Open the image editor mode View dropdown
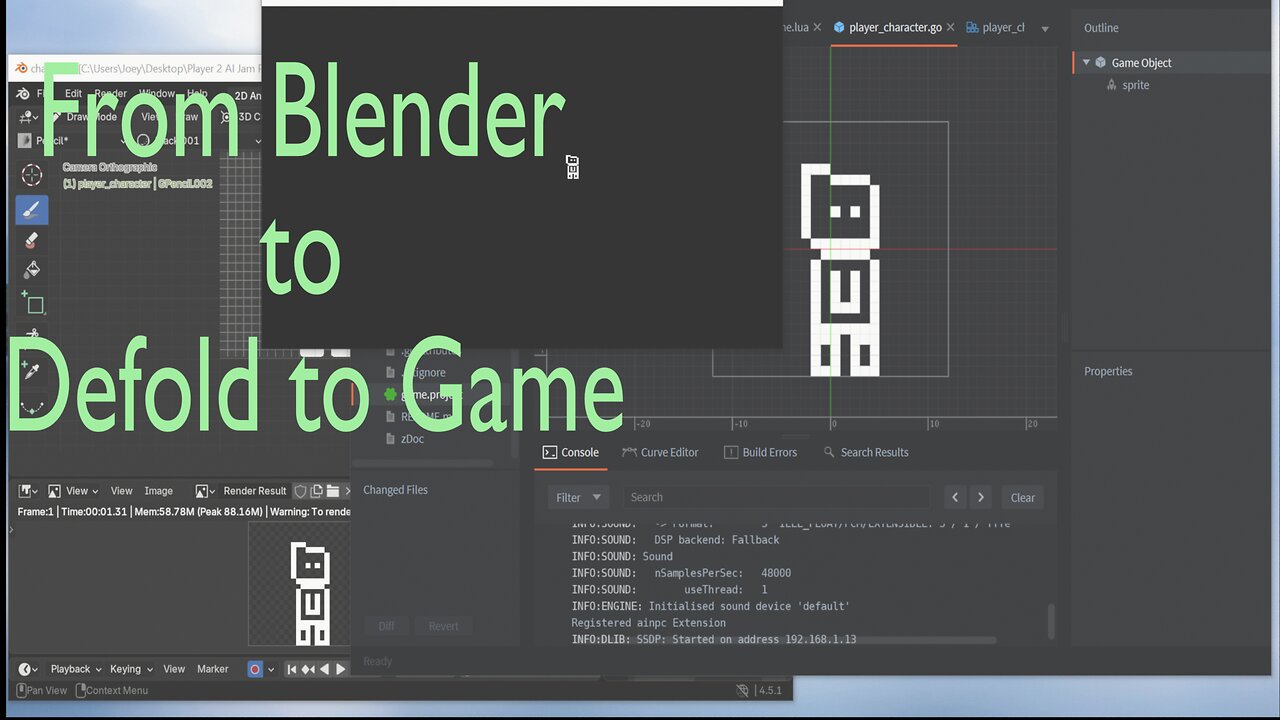This screenshot has height=720, width=1280. (x=74, y=491)
